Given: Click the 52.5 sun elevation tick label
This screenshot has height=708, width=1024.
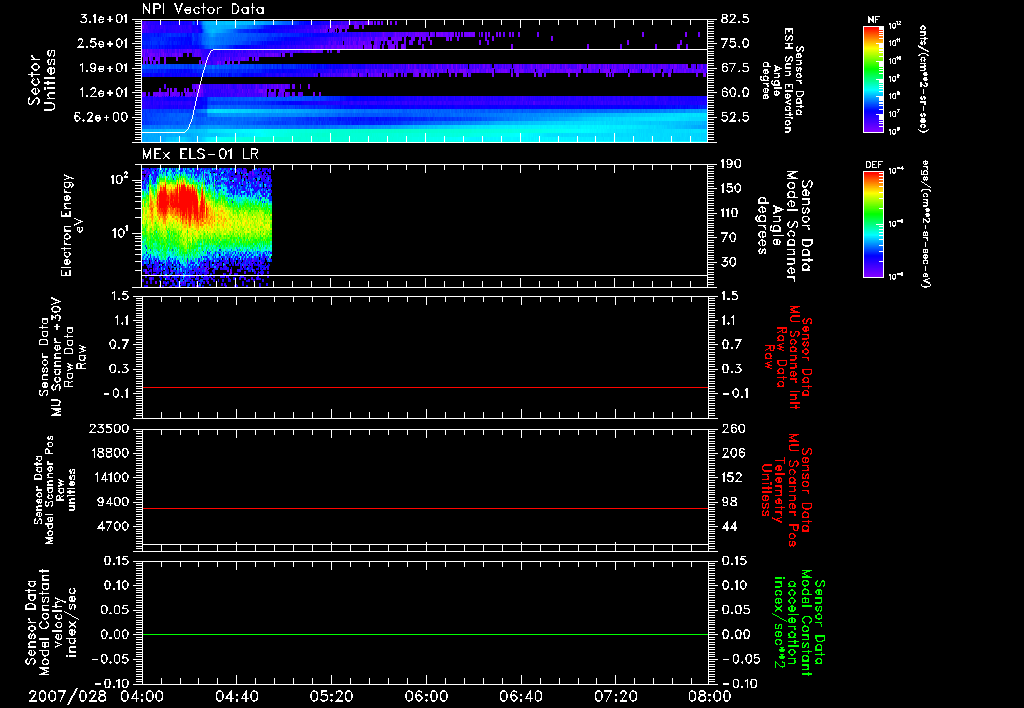Looking at the screenshot, I should [735, 118].
